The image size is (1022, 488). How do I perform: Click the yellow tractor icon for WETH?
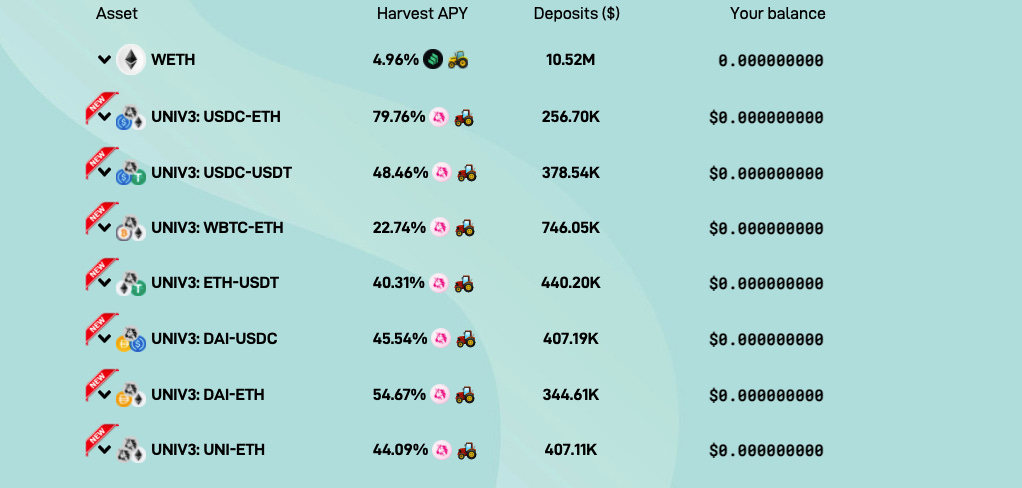click(x=458, y=60)
